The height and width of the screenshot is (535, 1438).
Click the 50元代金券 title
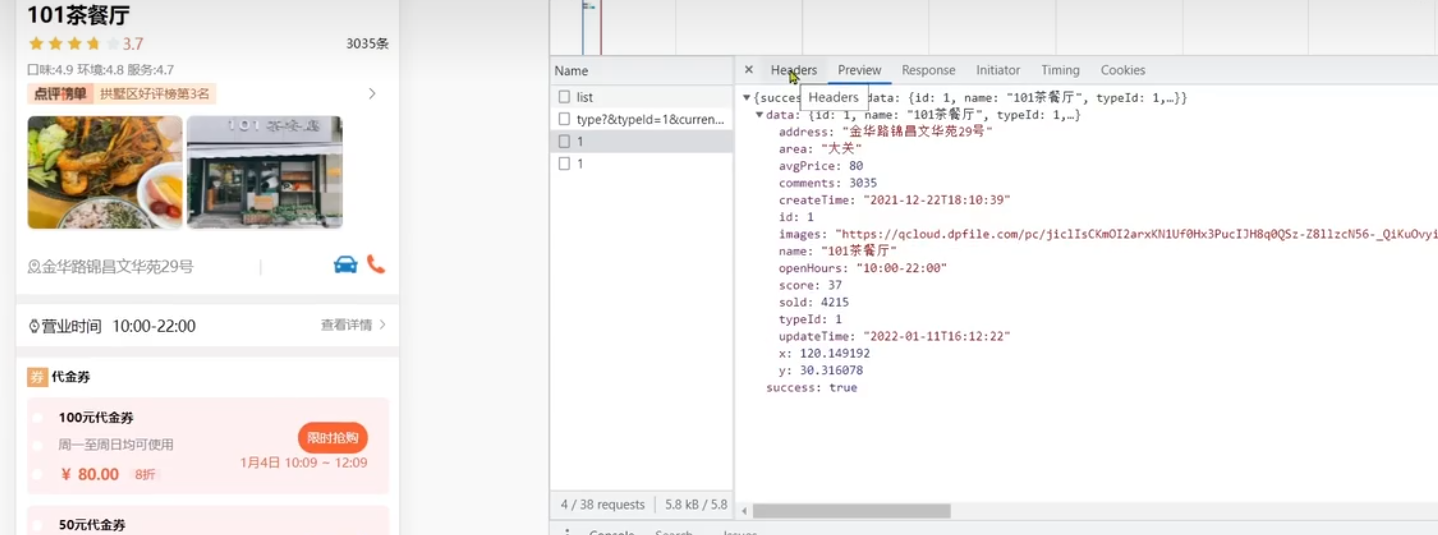92,525
